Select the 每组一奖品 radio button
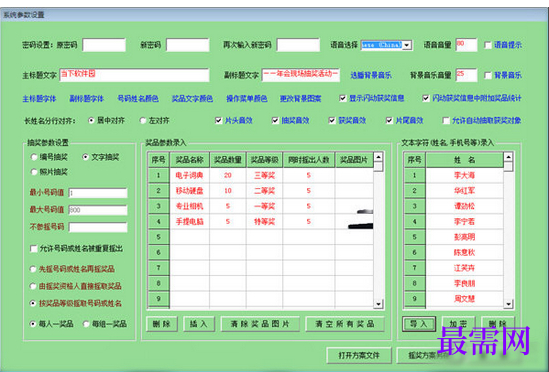Screen dimensions: 549x372 pos(86,324)
